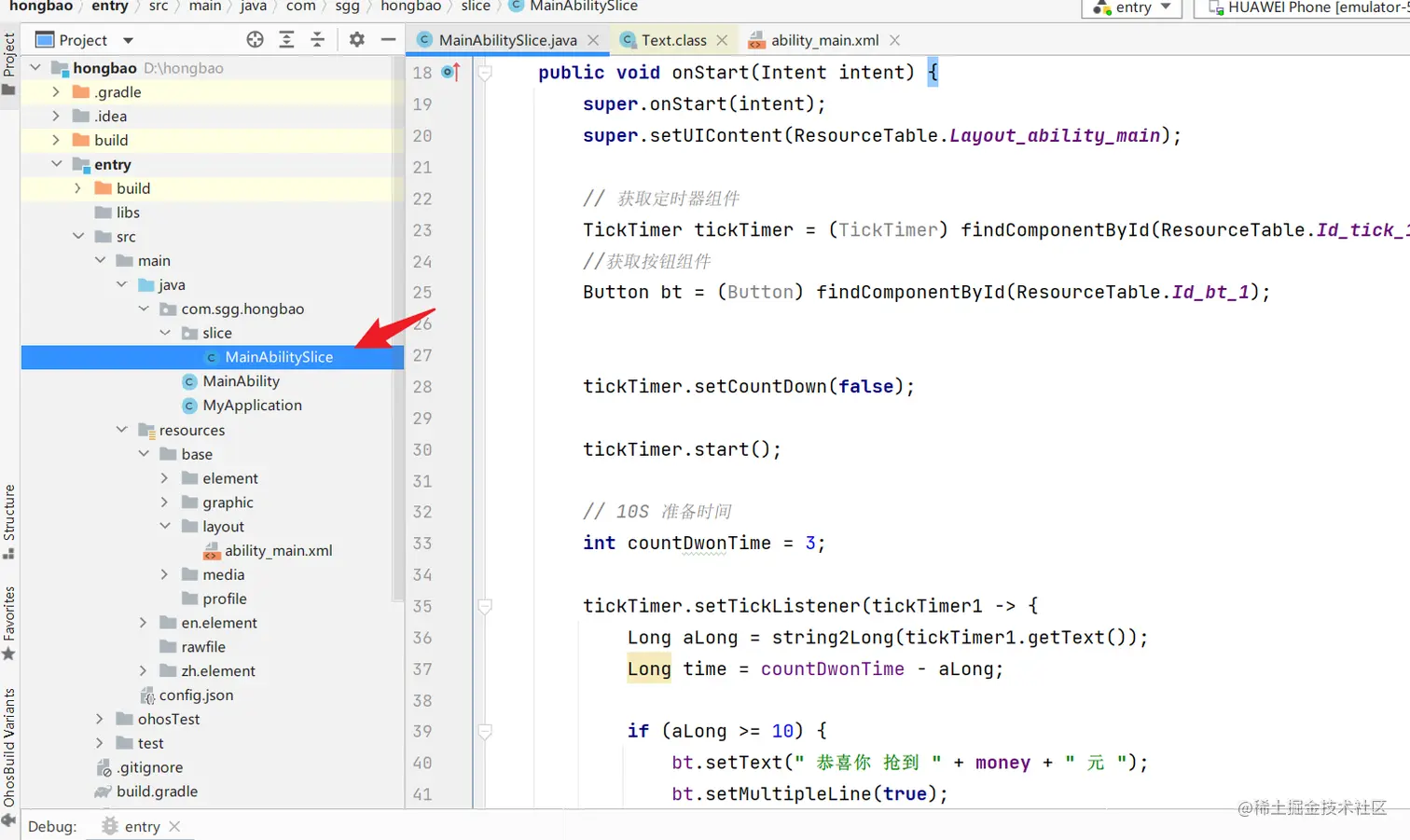Open the Project tool window sidebar tab

9,63
